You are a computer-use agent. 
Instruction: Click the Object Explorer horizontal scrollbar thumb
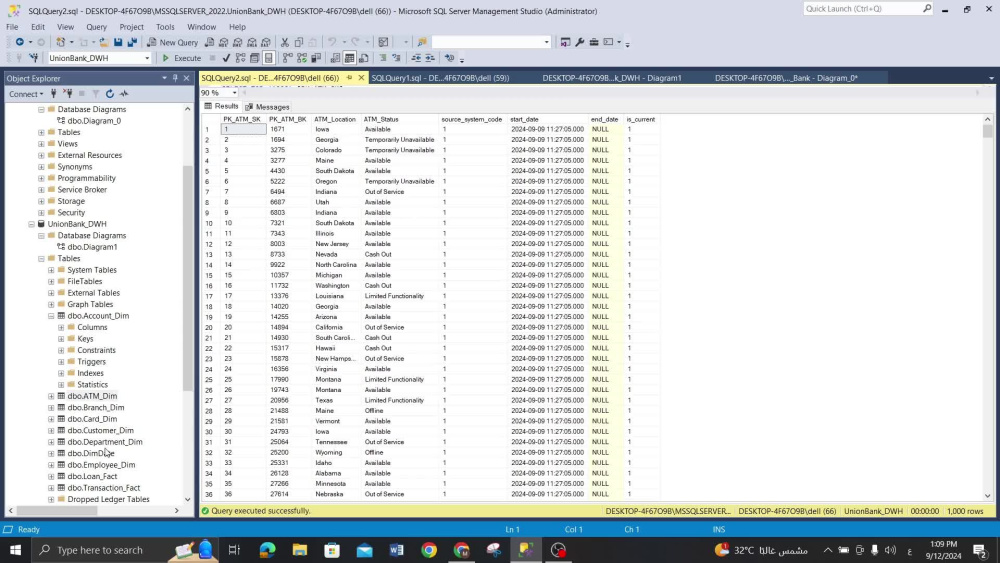pyautogui.click(x=57, y=511)
